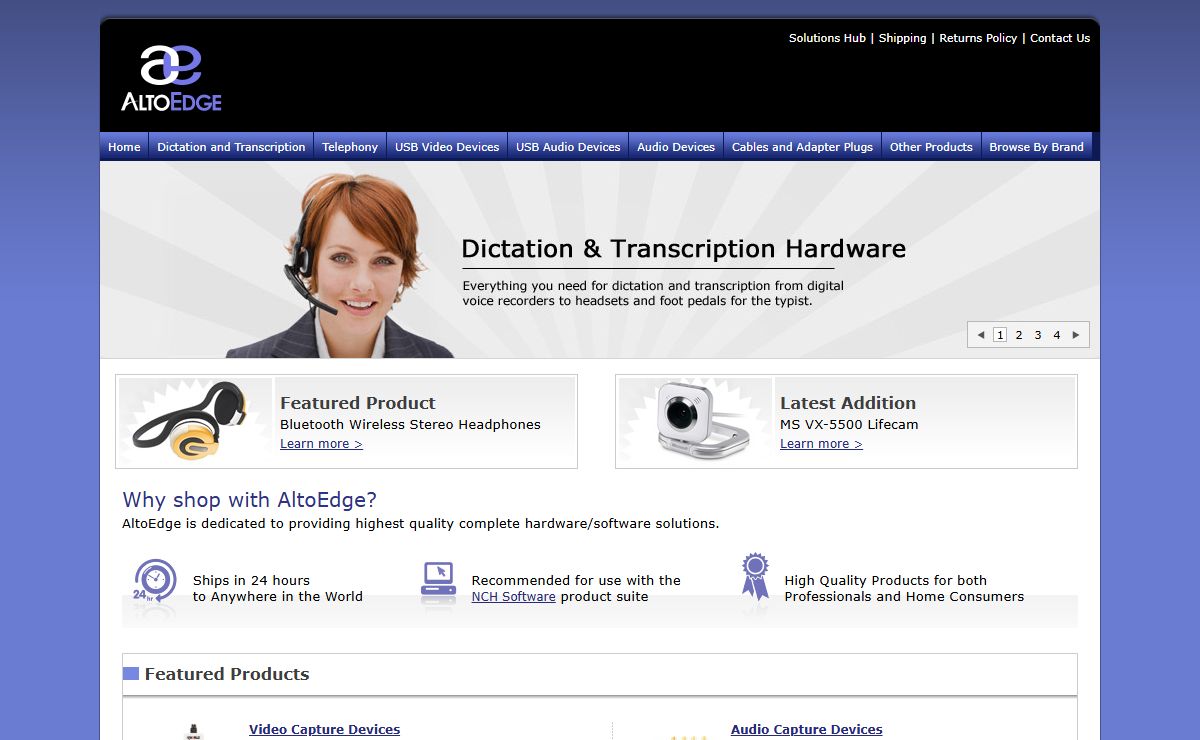Go to previous slide arrow

[x=981, y=335]
